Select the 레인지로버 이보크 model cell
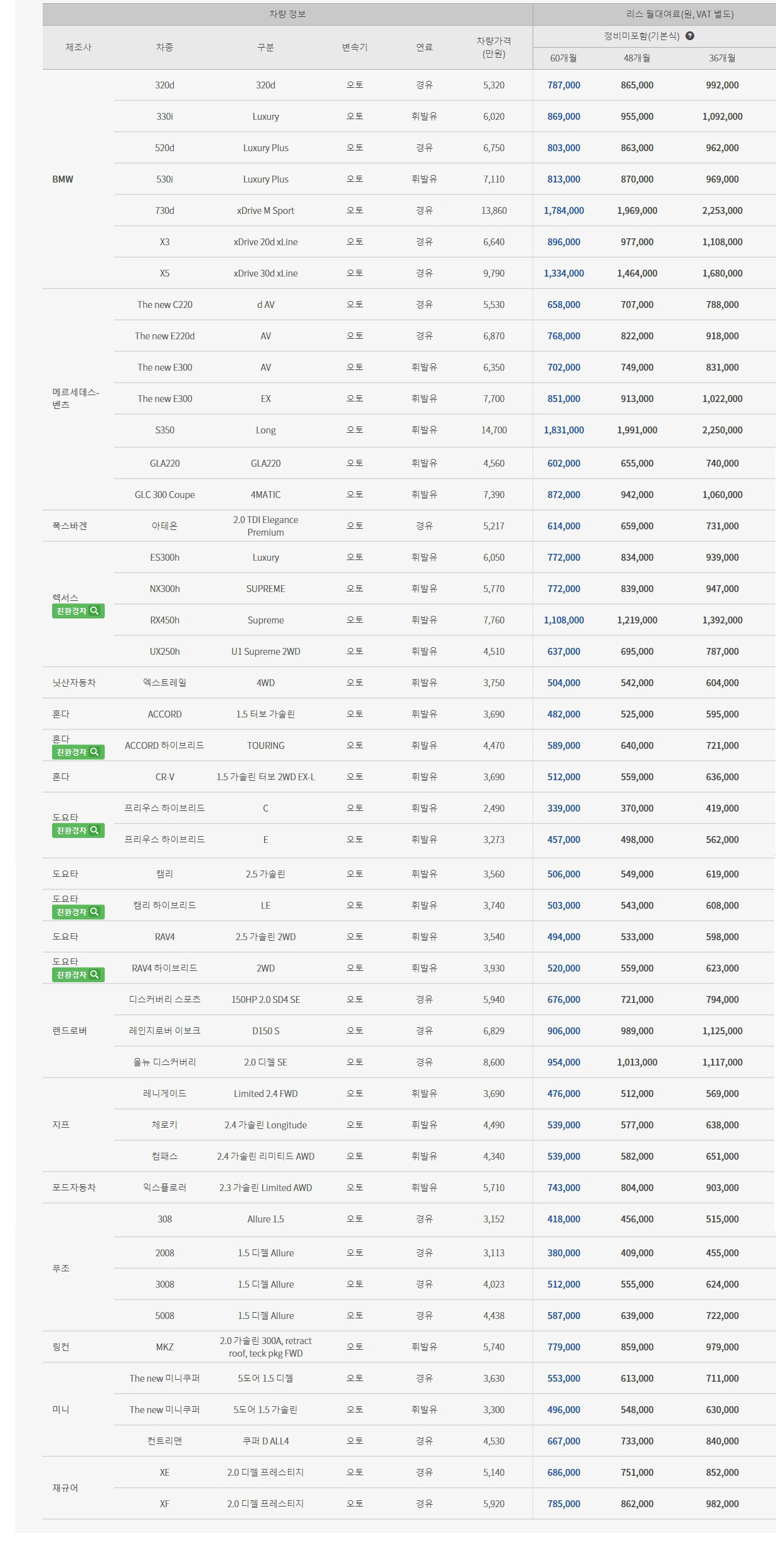Viewport: 776px width, 1568px height. point(164,1031)
